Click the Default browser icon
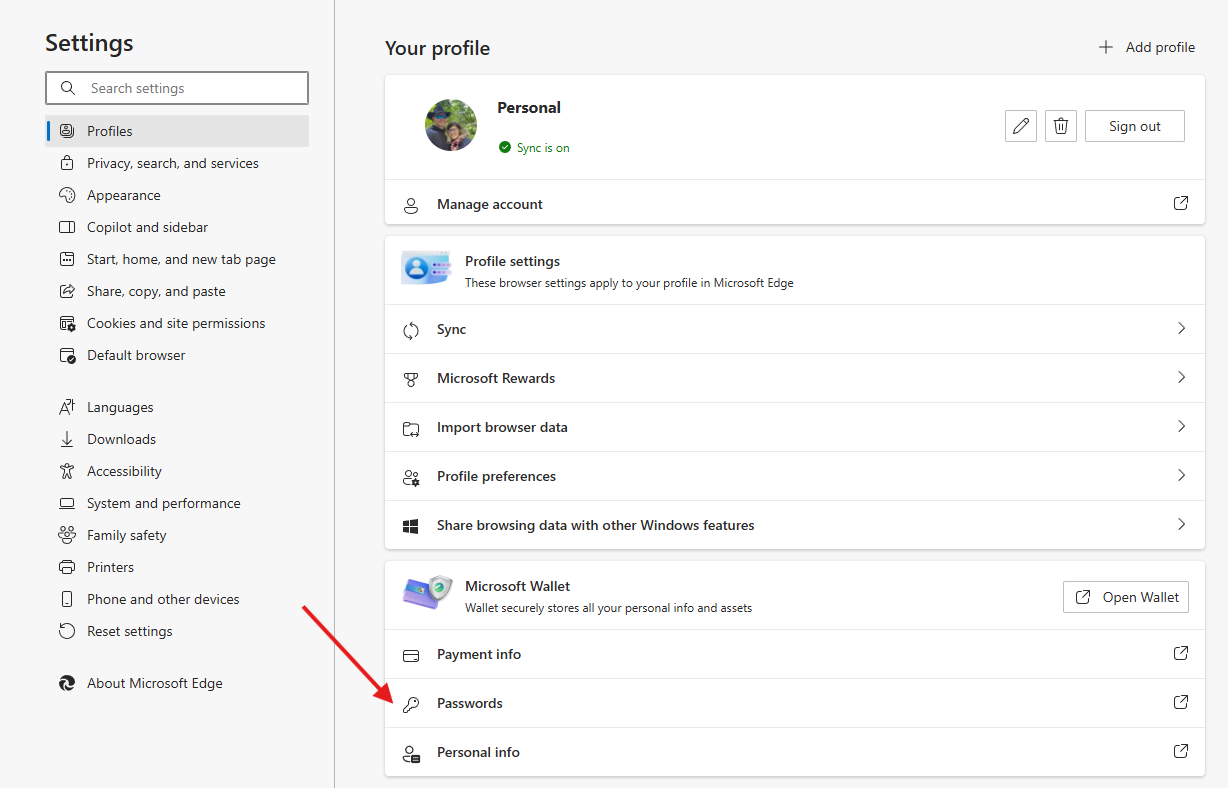The height and width of the screenshot is (788, 1228). [x=67, y=355]
